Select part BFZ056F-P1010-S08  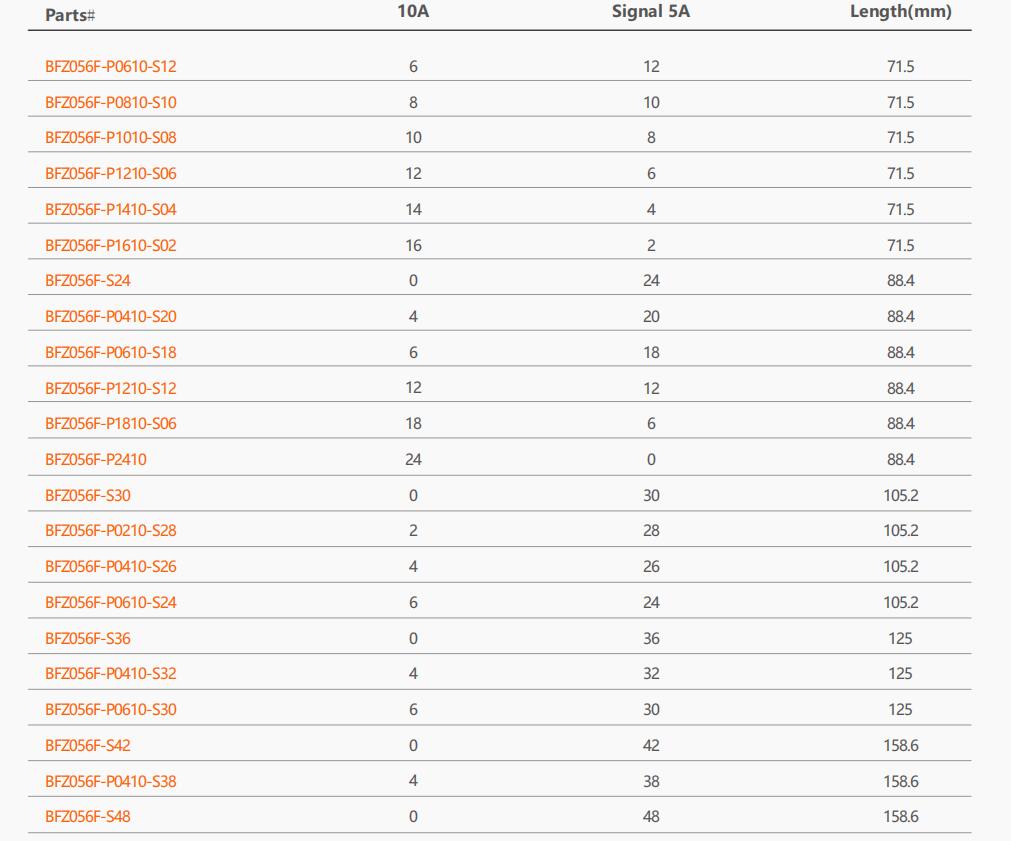point(110,137)
